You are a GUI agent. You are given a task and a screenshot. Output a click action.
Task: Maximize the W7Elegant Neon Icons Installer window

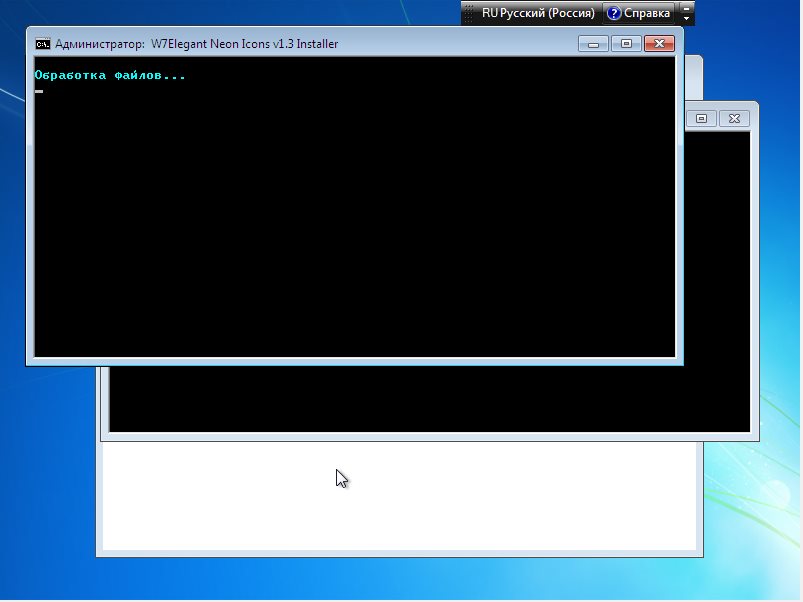pos(626,44)
